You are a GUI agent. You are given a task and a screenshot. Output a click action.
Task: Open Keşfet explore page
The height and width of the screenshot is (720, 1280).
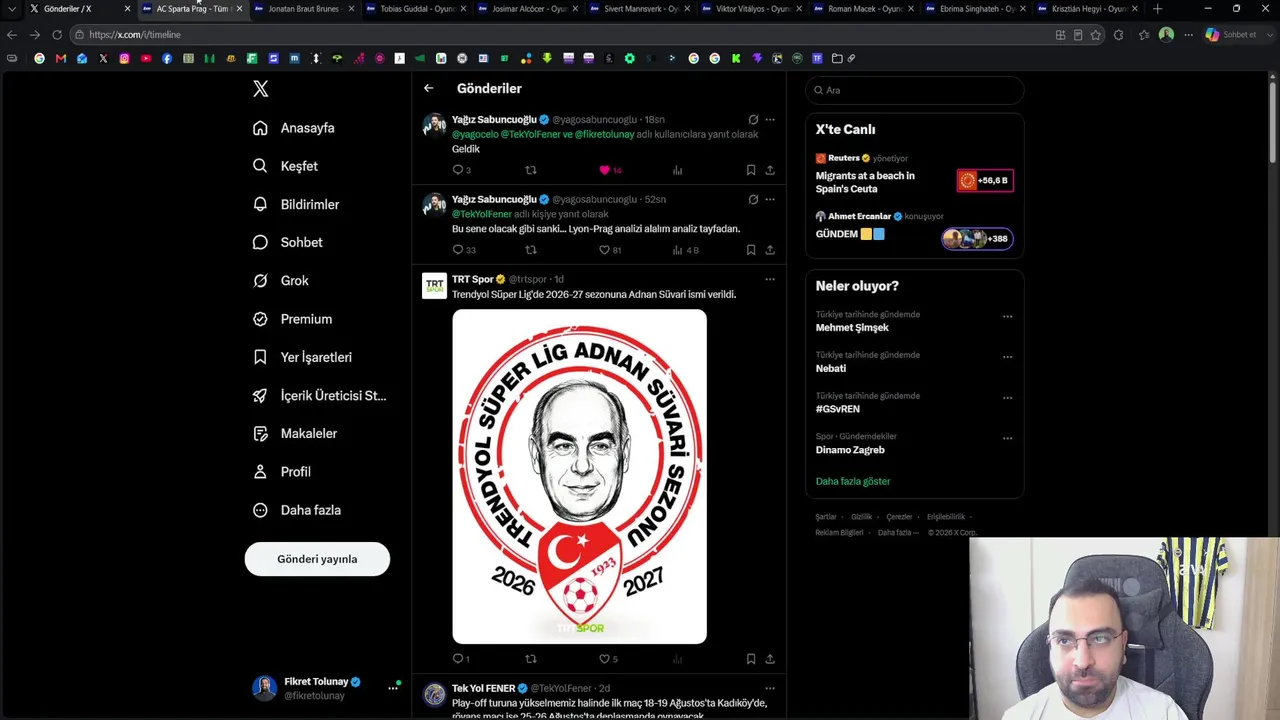285,166
